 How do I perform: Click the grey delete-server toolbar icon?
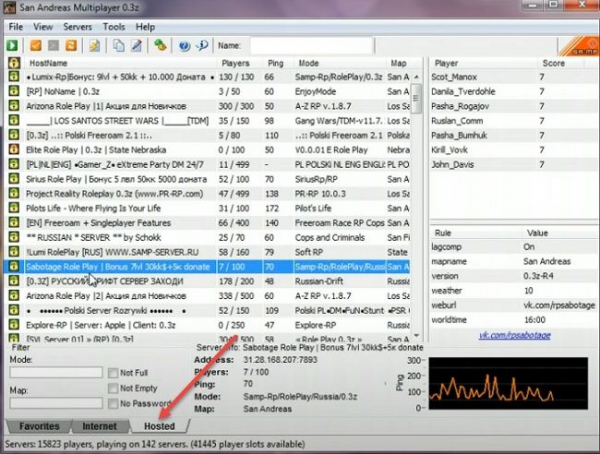(x=54, y=46)
